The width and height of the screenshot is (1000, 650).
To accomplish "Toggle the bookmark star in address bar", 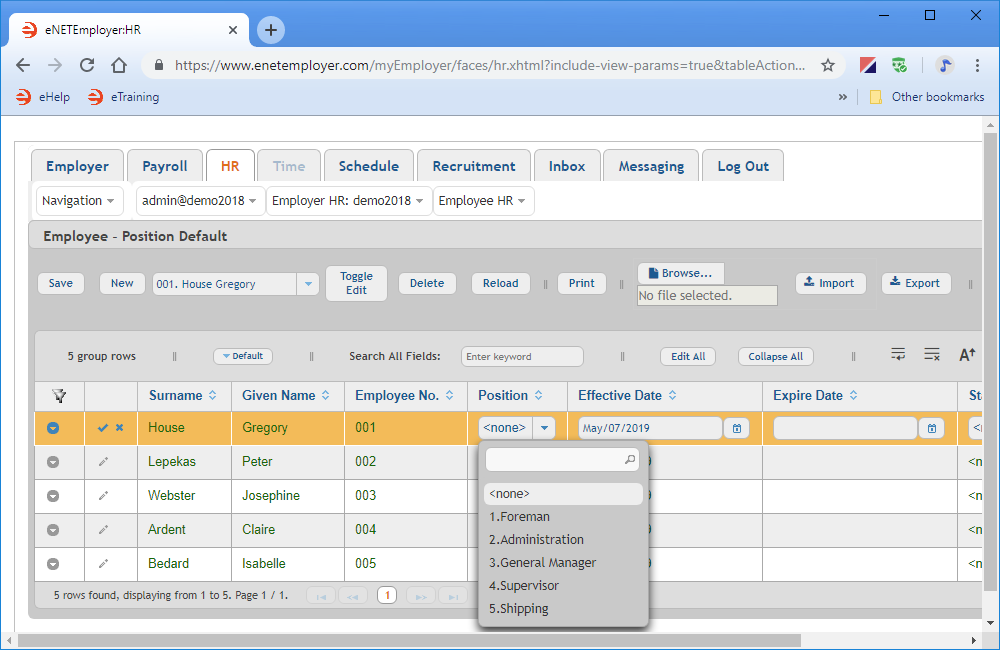I will [828, 63].
